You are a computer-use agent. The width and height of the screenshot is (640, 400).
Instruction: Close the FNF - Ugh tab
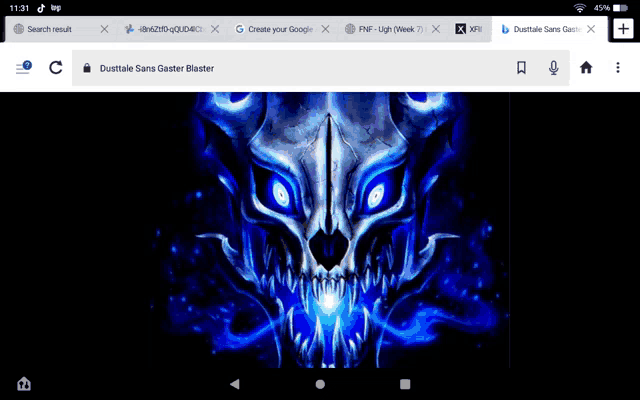[x=436, y=29]
